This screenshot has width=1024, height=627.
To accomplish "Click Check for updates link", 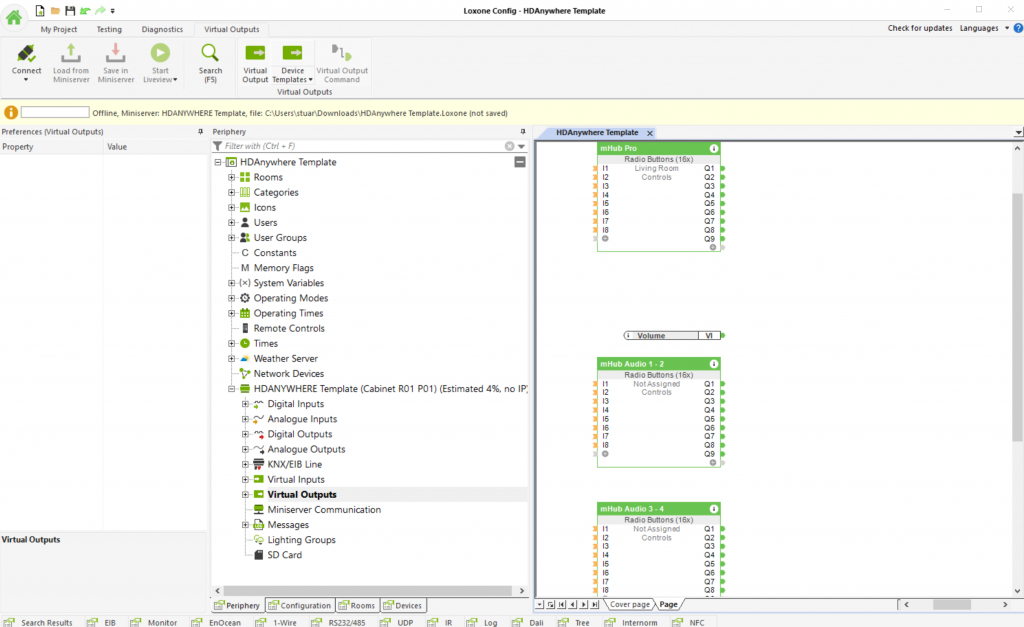I will coord(920,28).
